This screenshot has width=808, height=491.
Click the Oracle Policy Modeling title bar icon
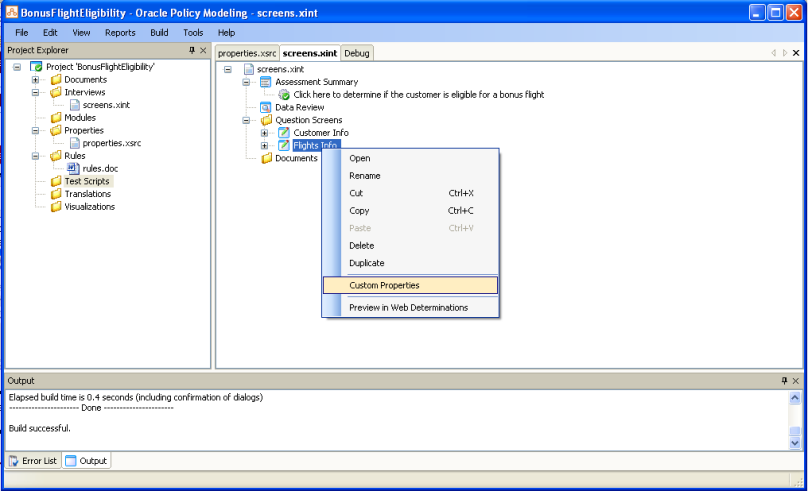click(x=11, y=12)
